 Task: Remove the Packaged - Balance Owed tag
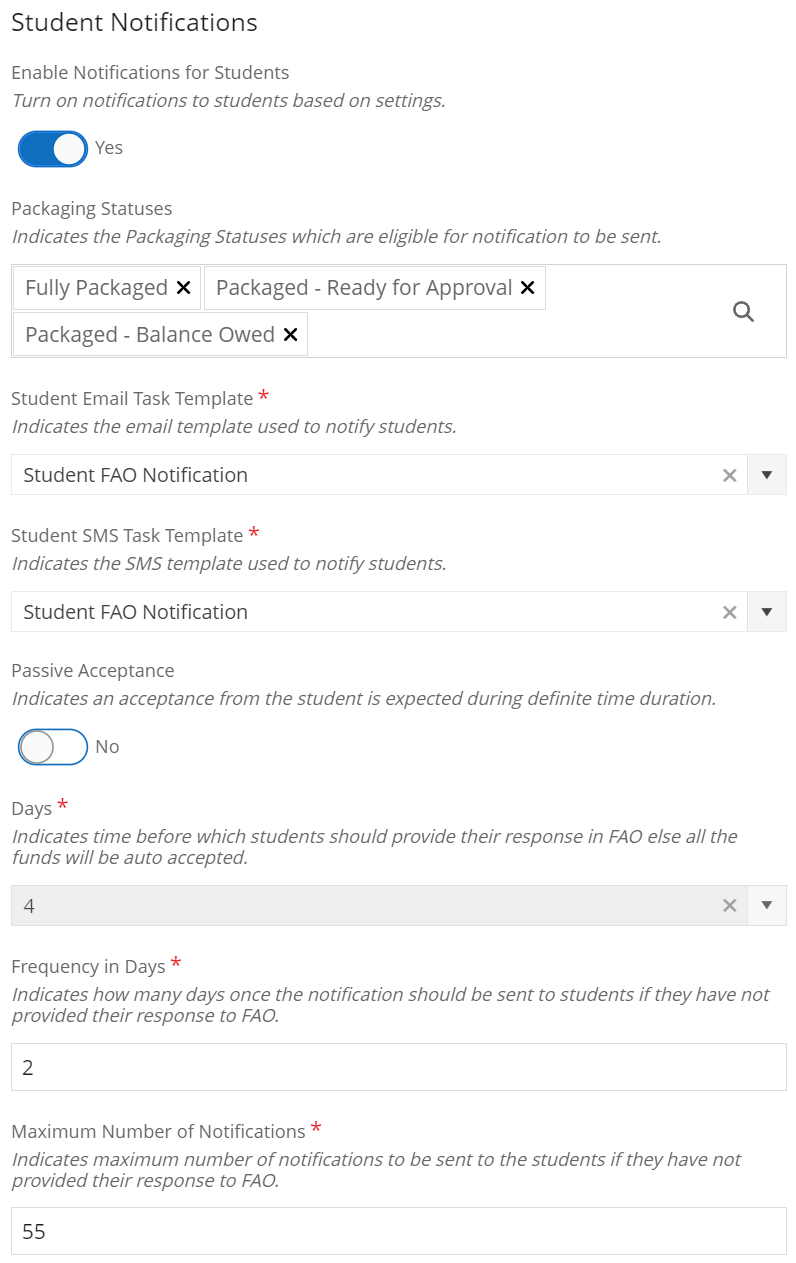(x=291, y=334)
